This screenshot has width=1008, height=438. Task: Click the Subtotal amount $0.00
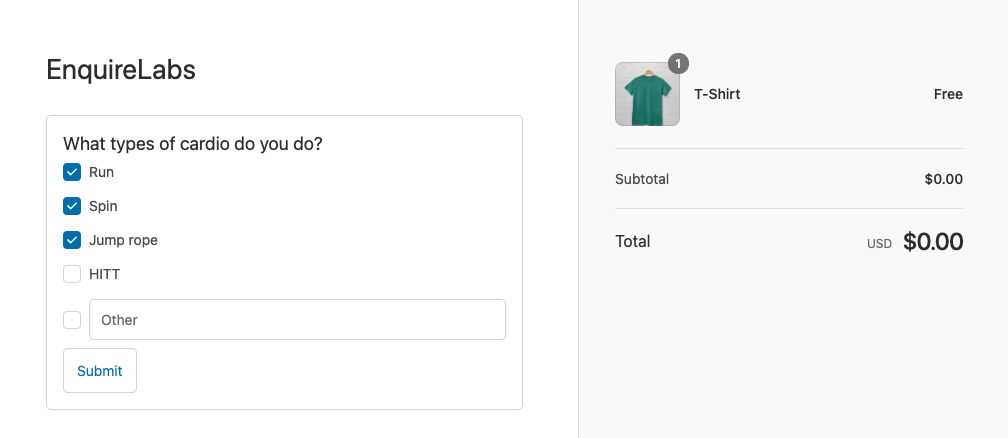(x=943, y=179)
